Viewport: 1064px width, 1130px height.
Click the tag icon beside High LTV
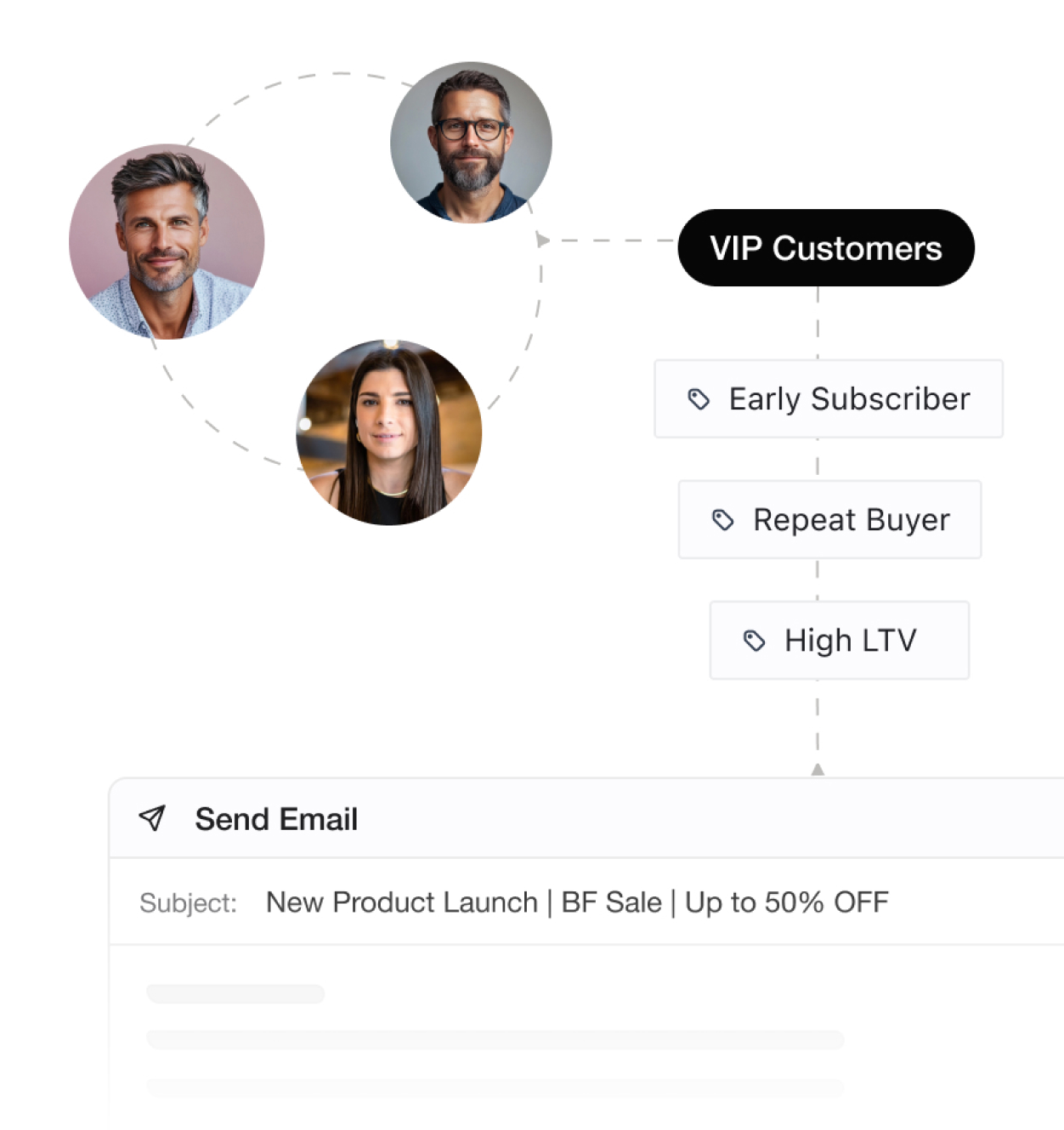pyautogui.click(x=754, y=641)
